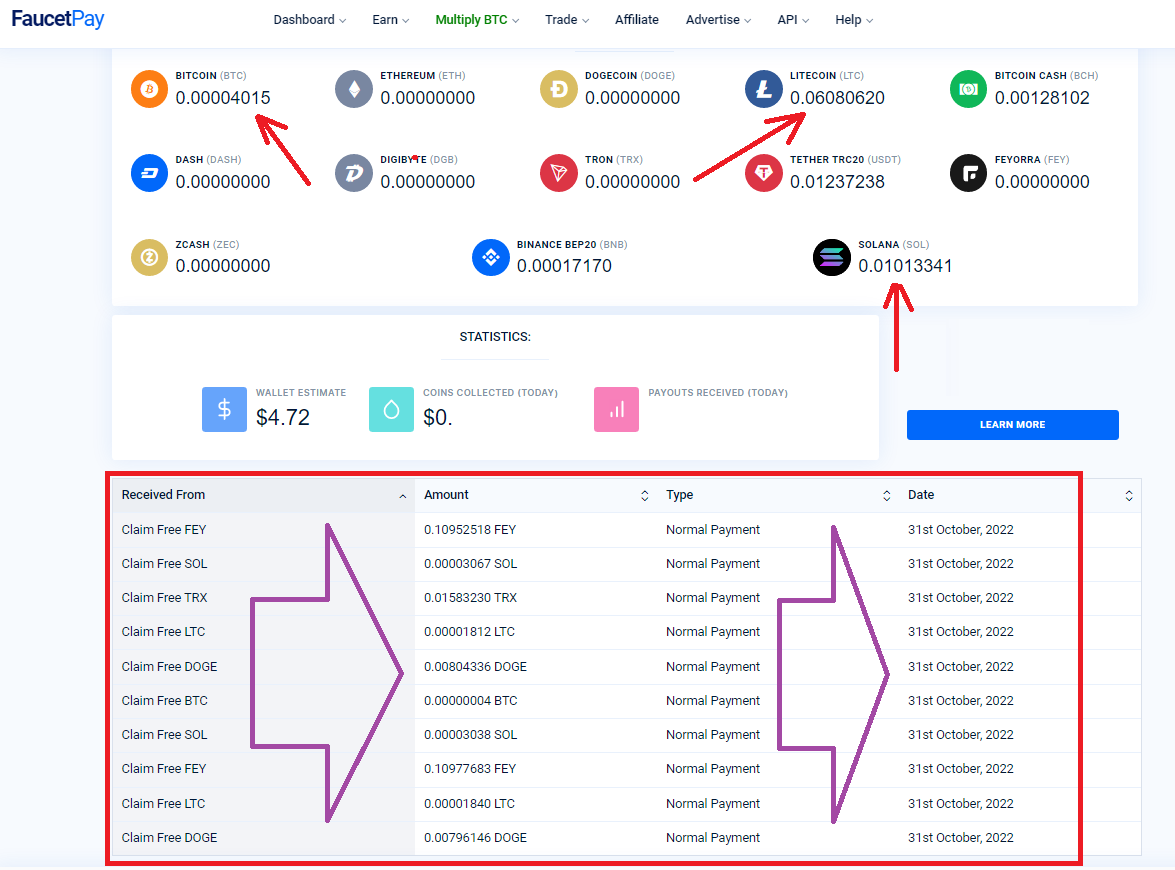This screenshot has height=870, width=1175.
Task: Click the Learn More button
Action: click(1012, 424)
